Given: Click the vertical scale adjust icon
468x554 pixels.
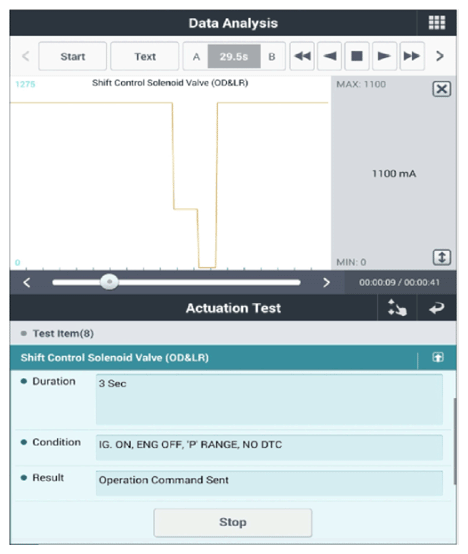Looking at the screenshot, I should (442, 257).
